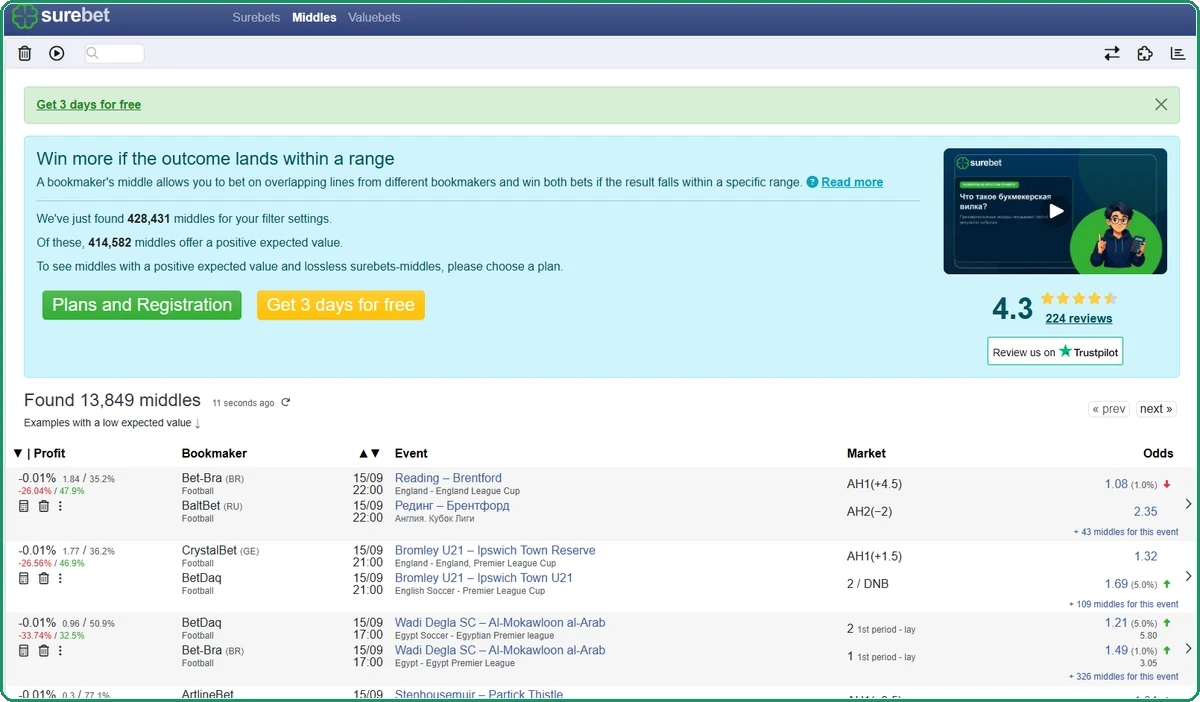Click the help question mark icon

[812, 182]
